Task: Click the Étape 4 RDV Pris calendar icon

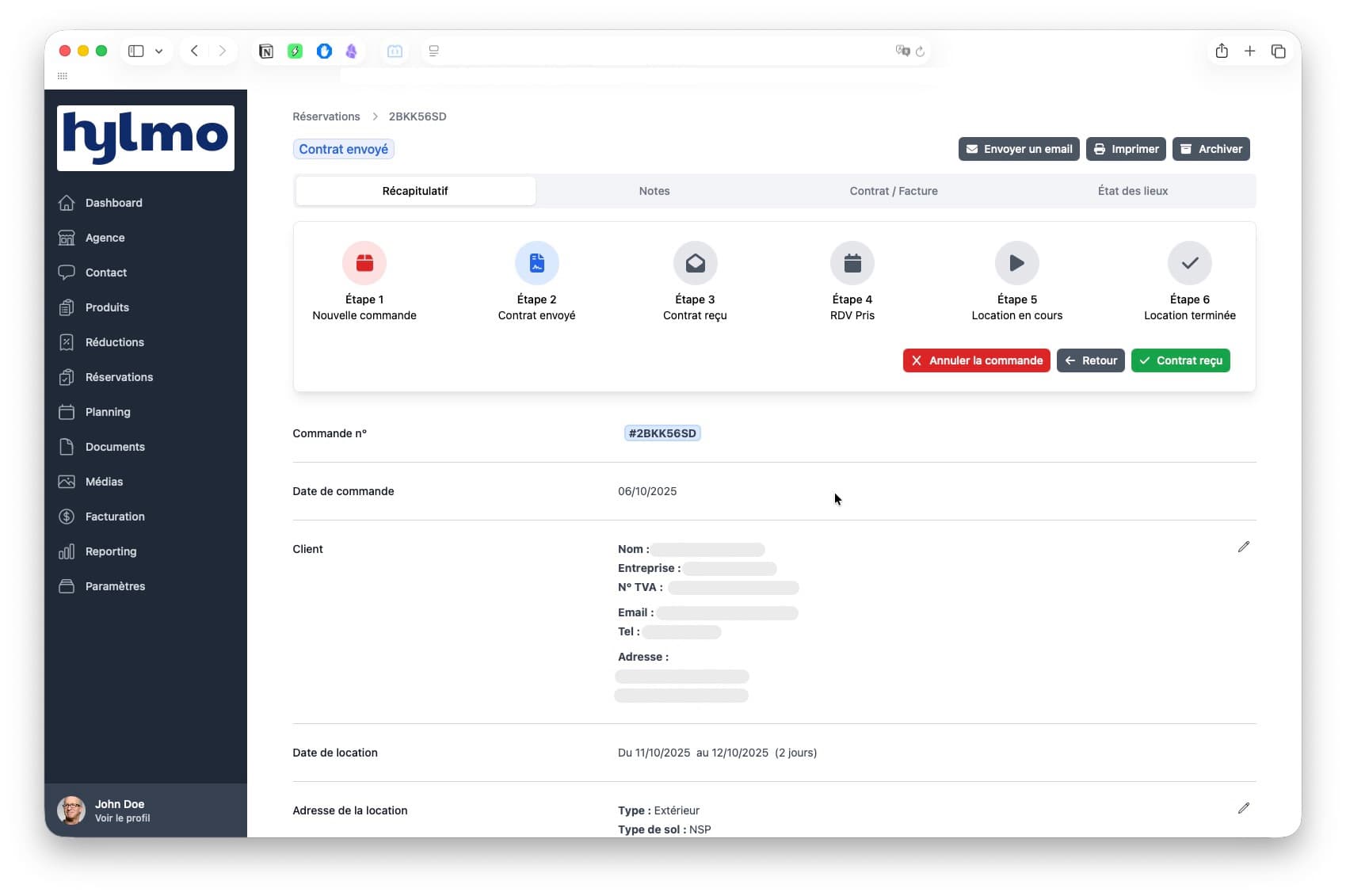Action: tap(852, 263)
